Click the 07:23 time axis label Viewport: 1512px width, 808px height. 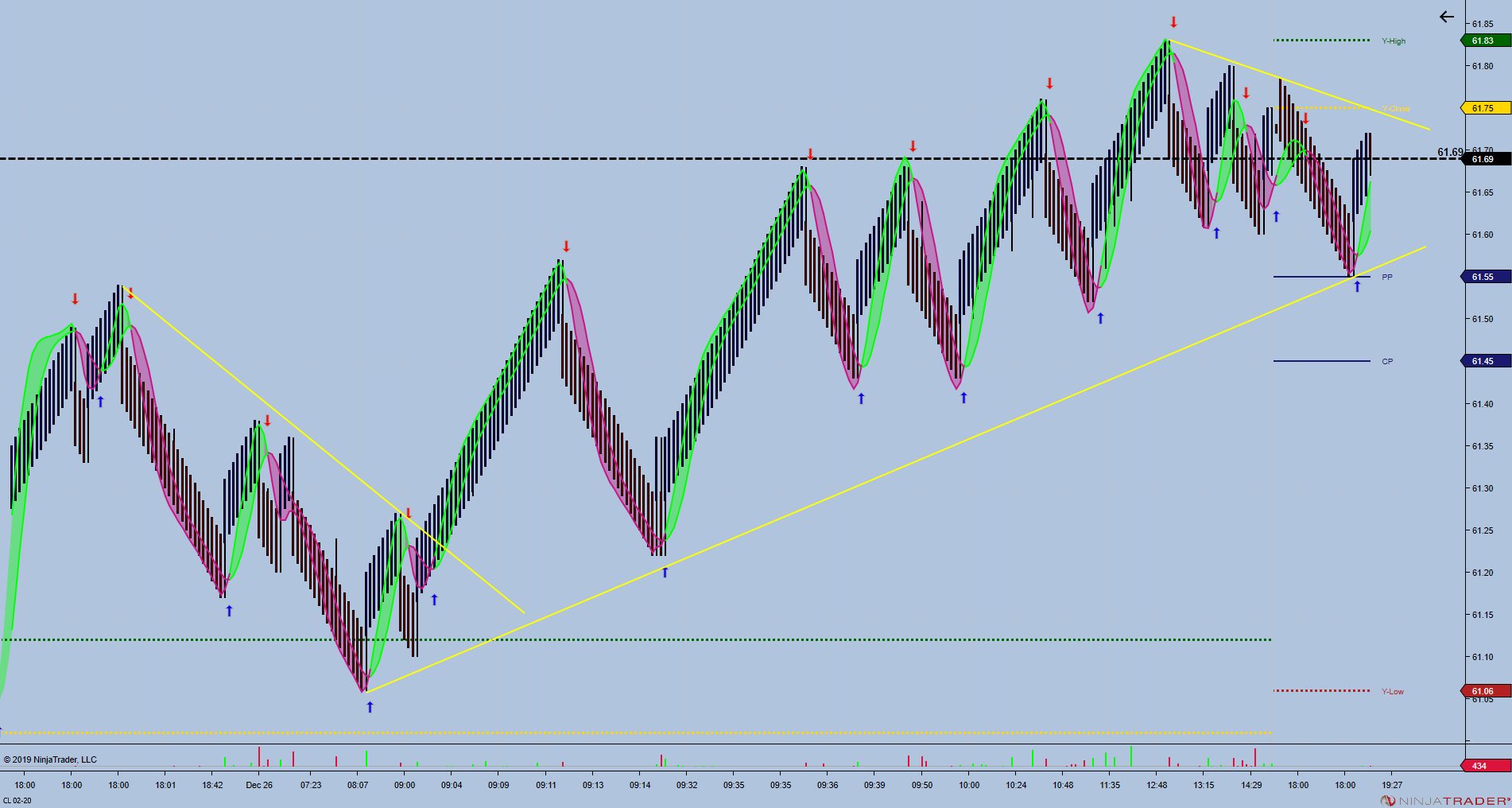click(x=311, y=785)
